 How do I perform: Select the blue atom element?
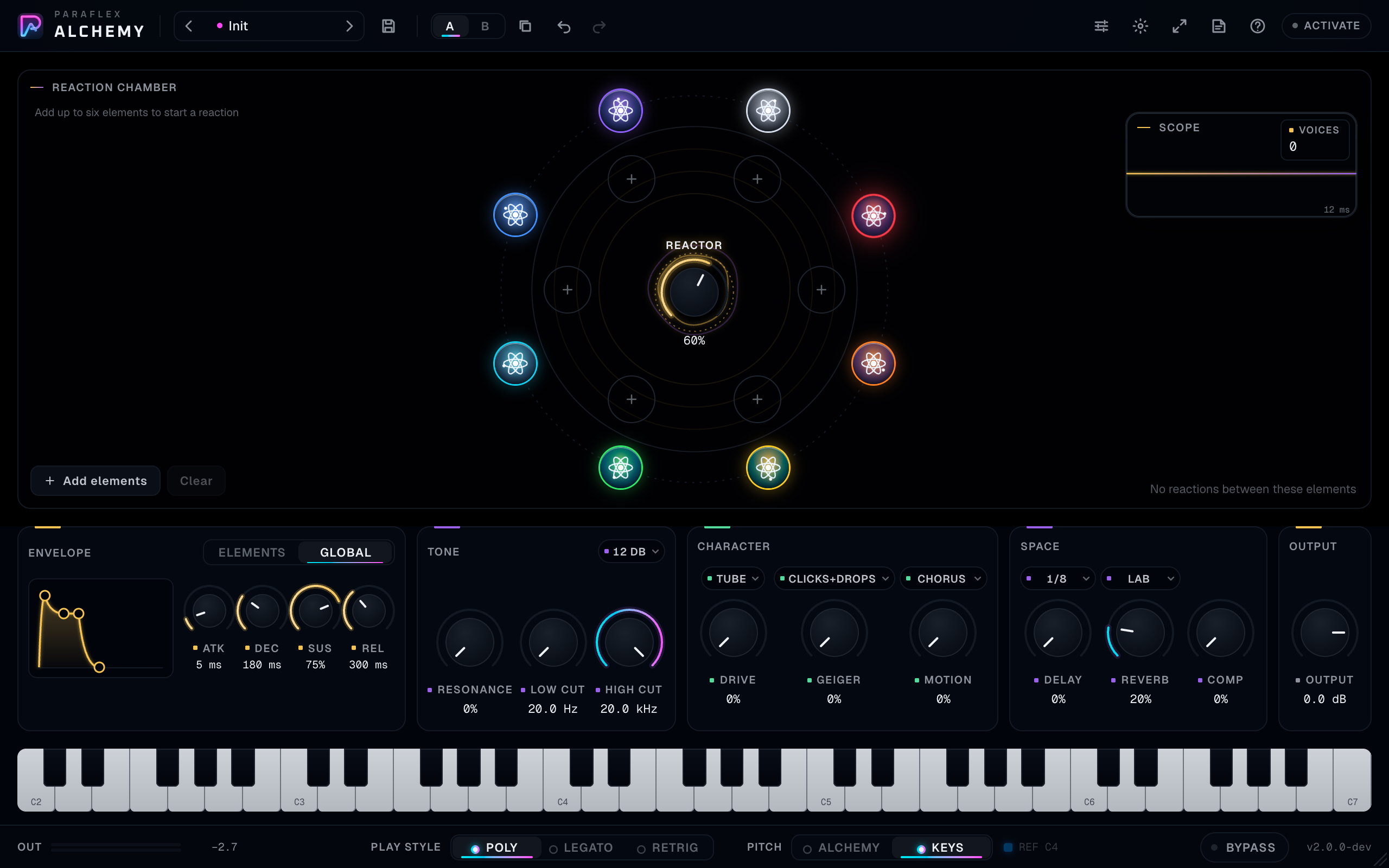(515, 215)
